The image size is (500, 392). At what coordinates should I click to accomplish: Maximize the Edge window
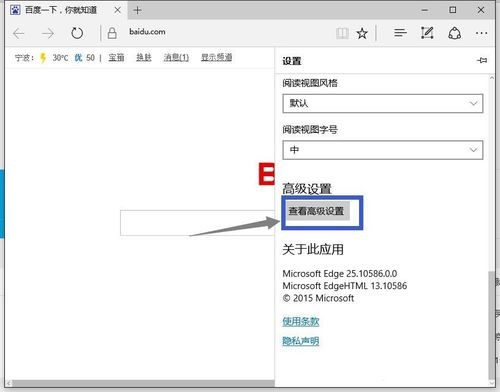coord(453,10)
